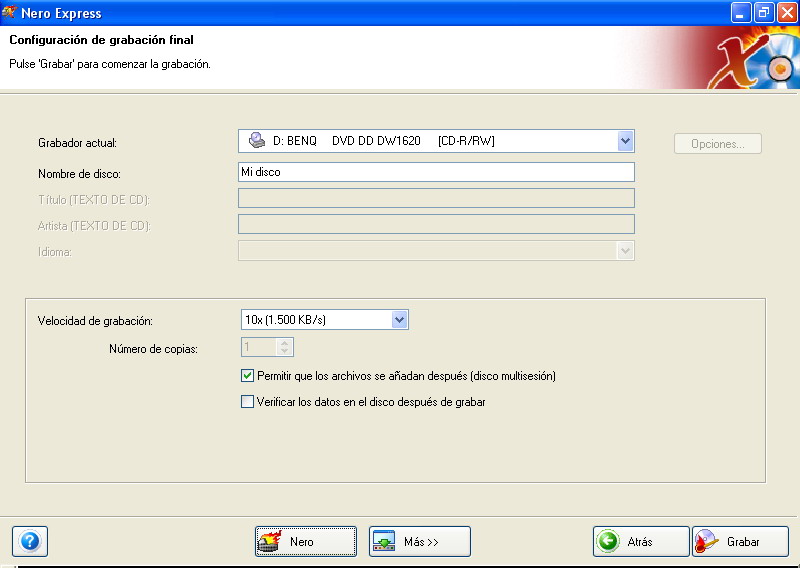This screenshot has width=800, height=568.
Task: Click the Nero button
Action: 306,541
